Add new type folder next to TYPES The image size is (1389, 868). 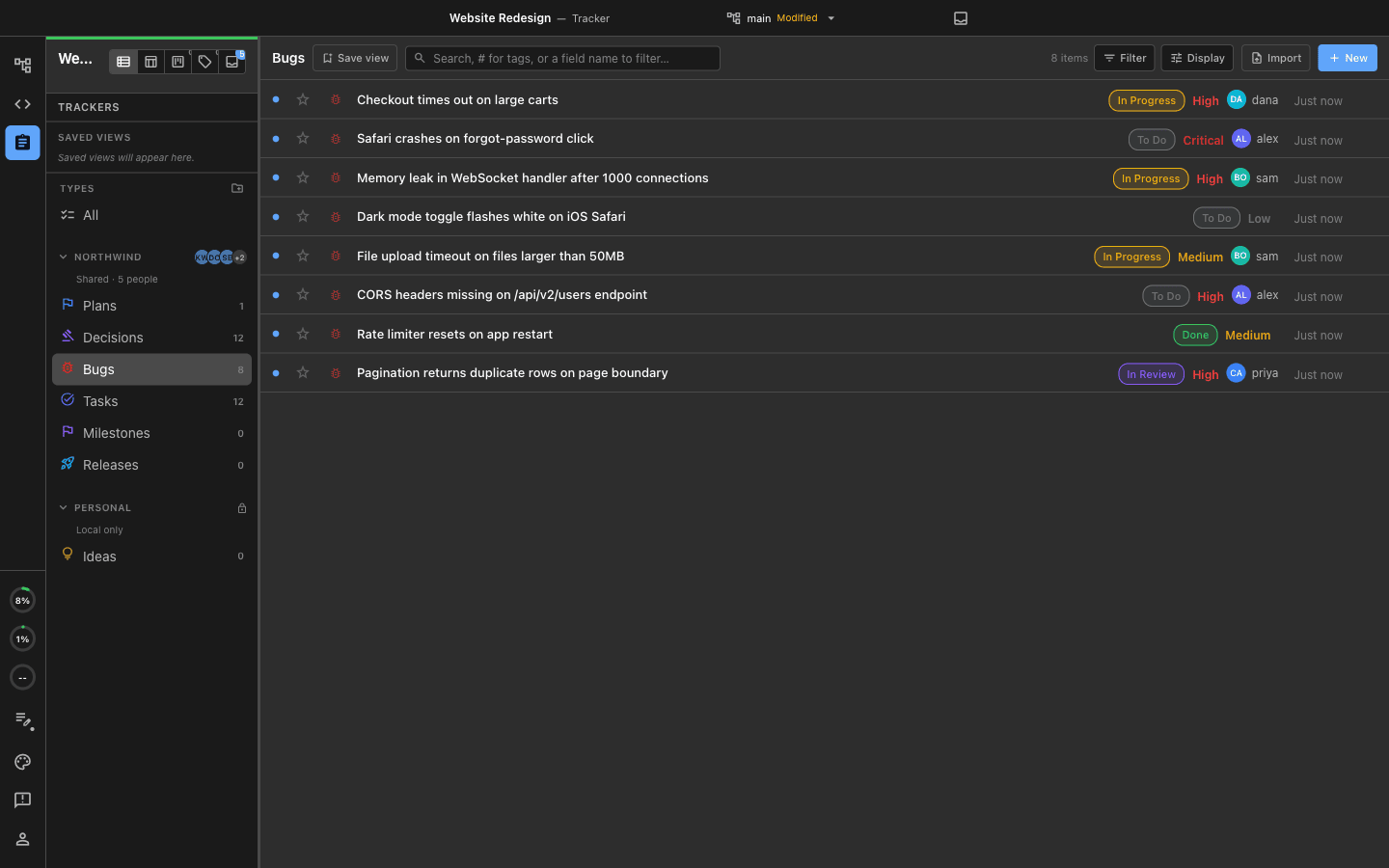tap(237, 188)
